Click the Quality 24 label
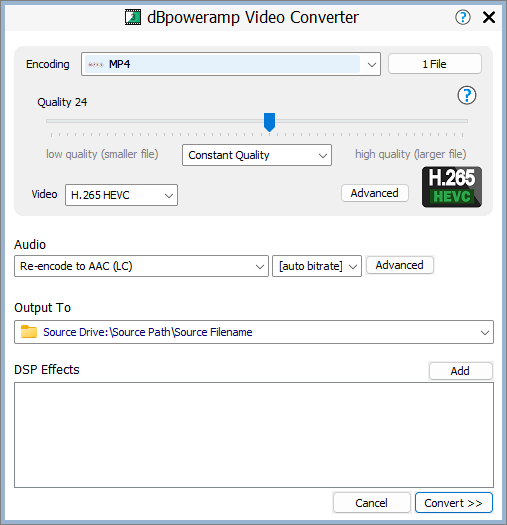This screenshot has height=525, width=507. pyautogui.click(x=62, y=102)
